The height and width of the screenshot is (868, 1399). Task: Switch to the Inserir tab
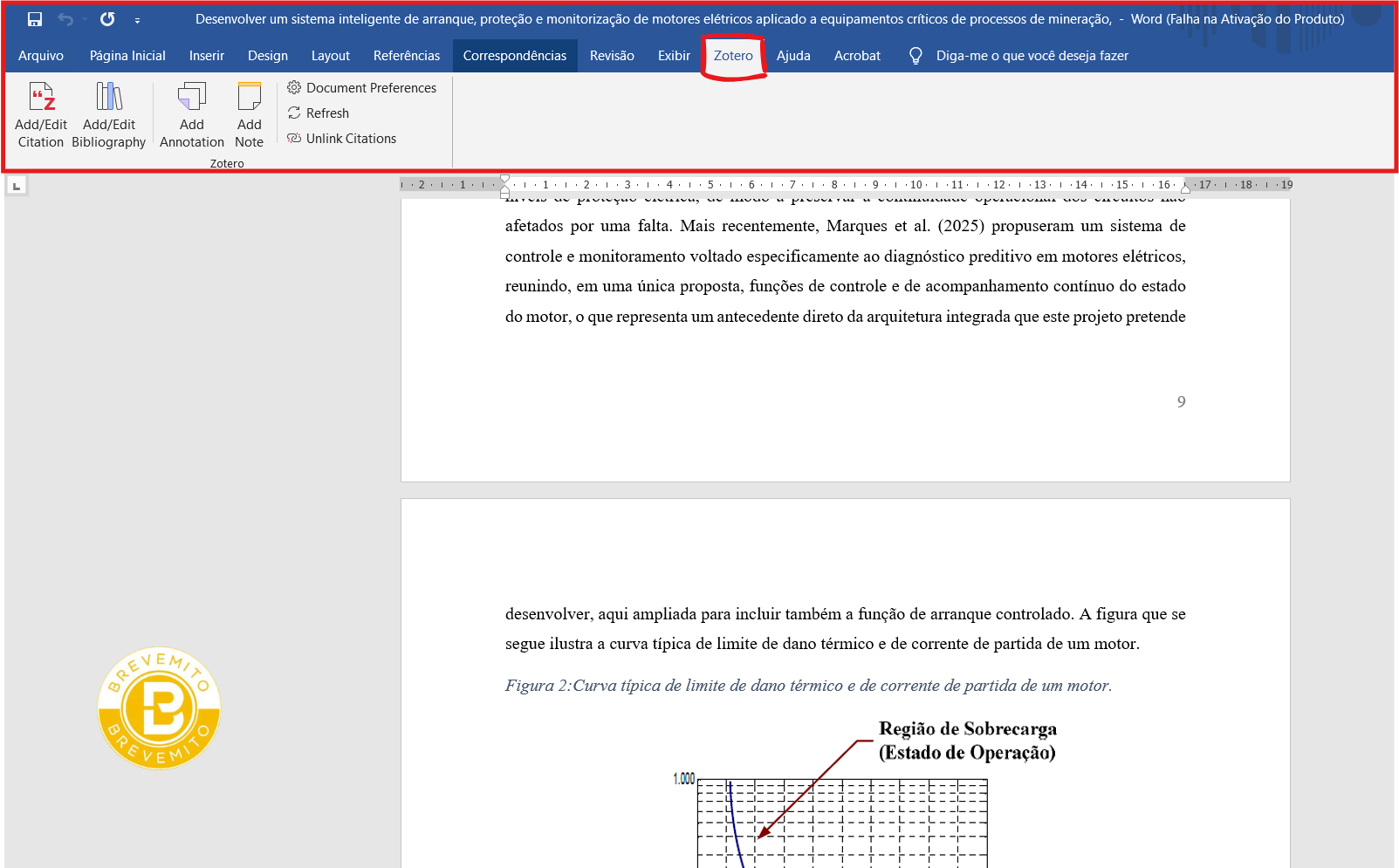click(207, 56)
